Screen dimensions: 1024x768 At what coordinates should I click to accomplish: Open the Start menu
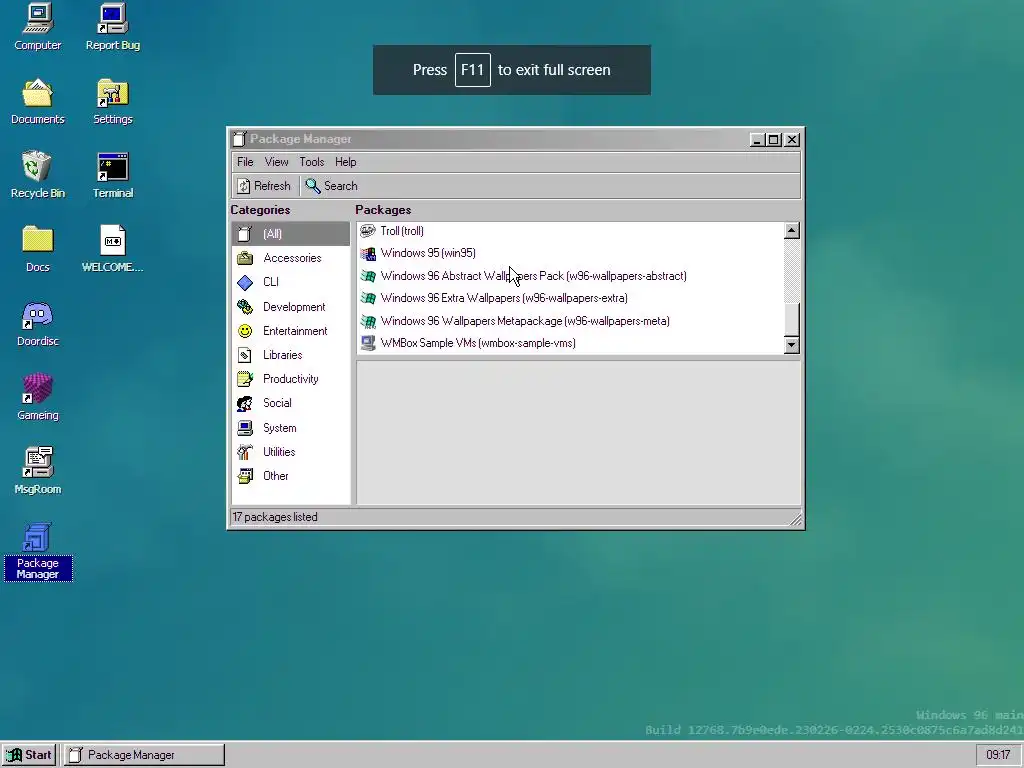(29, 755)
